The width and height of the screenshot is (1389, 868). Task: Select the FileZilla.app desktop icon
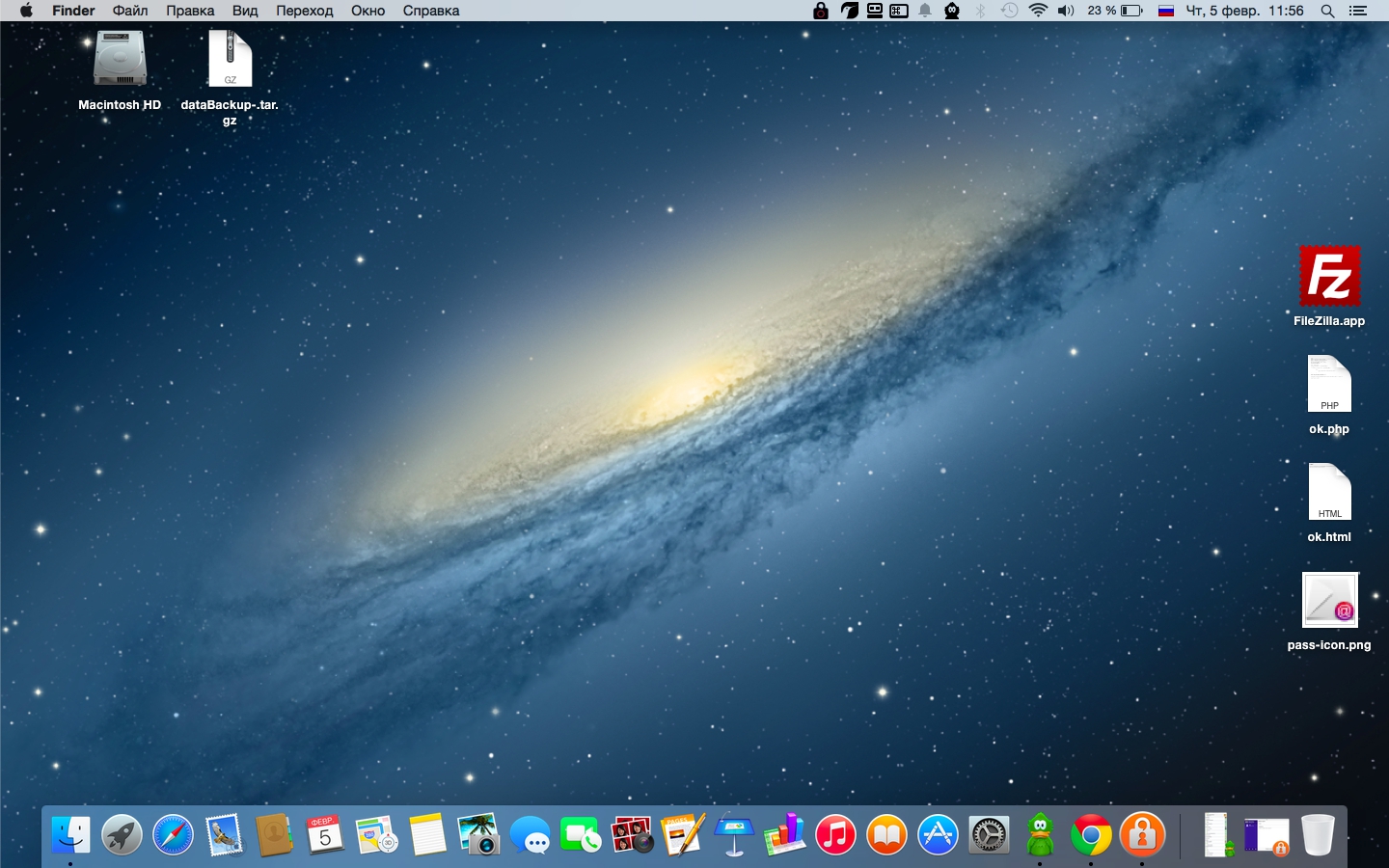1329,276
